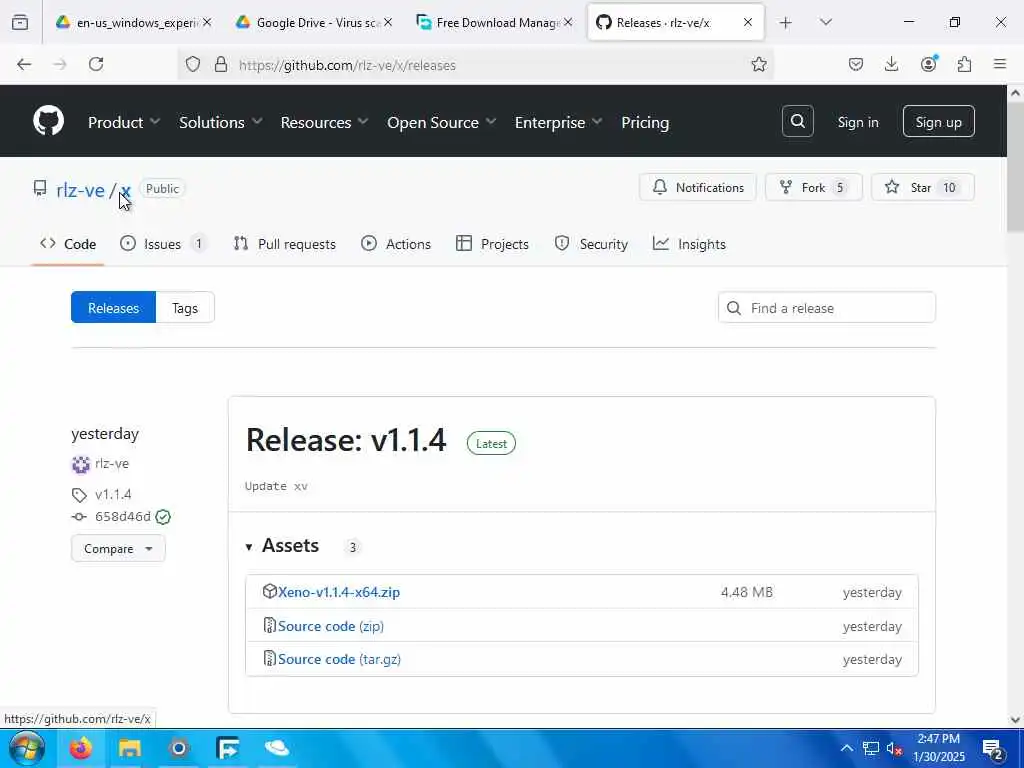Image resolution: width=1024 pixels, height=768 pixels.
Task: Open commit 658d46d link
Action: pyautogui.click(x=123, y=517)
